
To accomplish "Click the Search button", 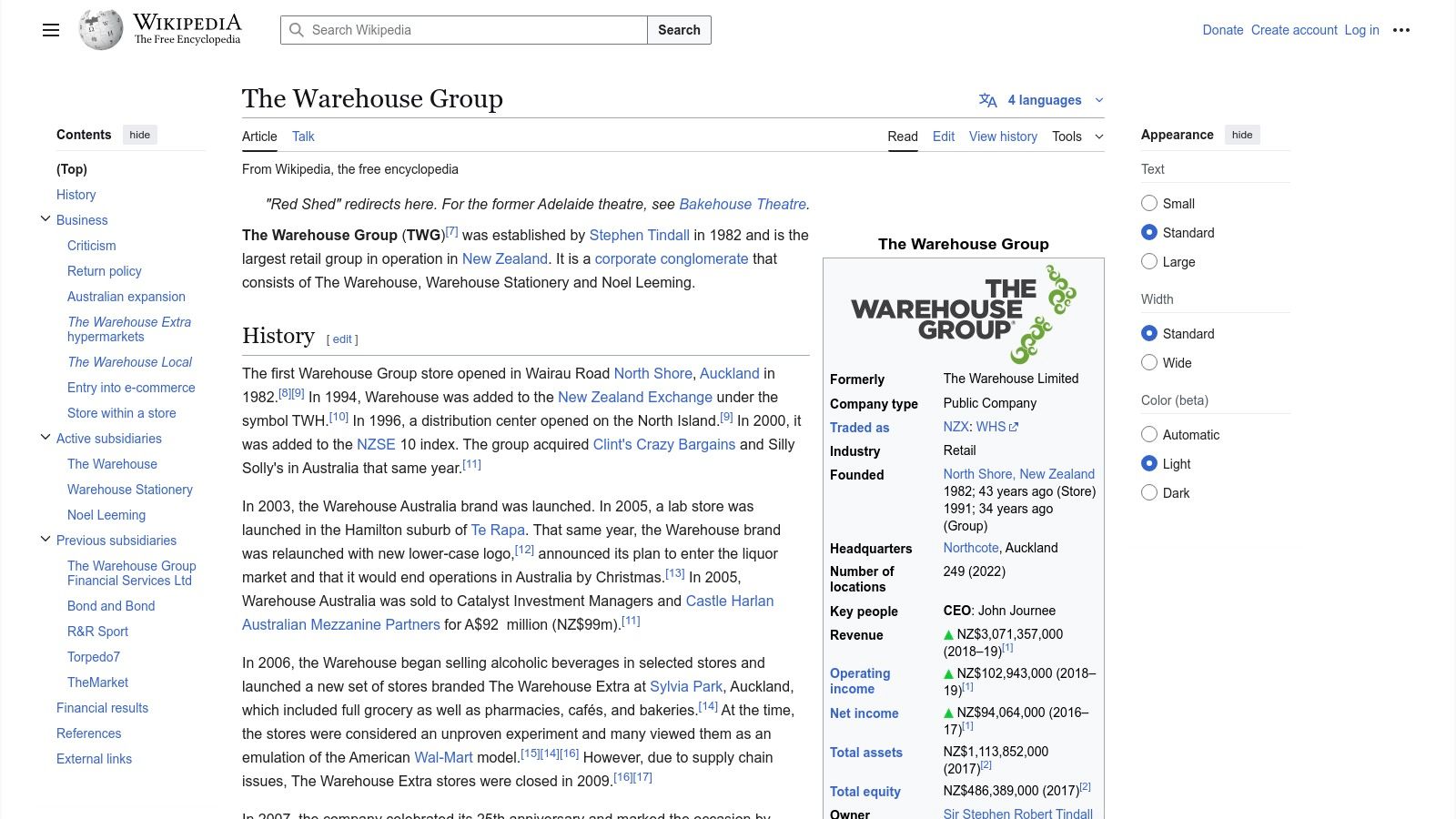I will [679, 30].
